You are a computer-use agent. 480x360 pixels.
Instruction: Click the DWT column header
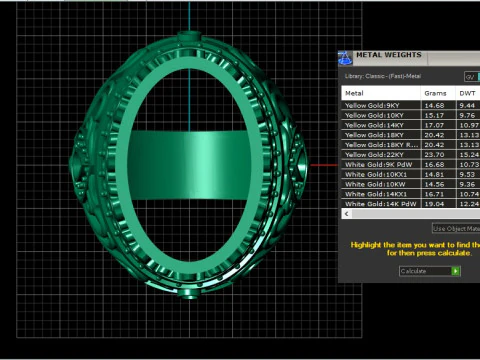[468, 93]
